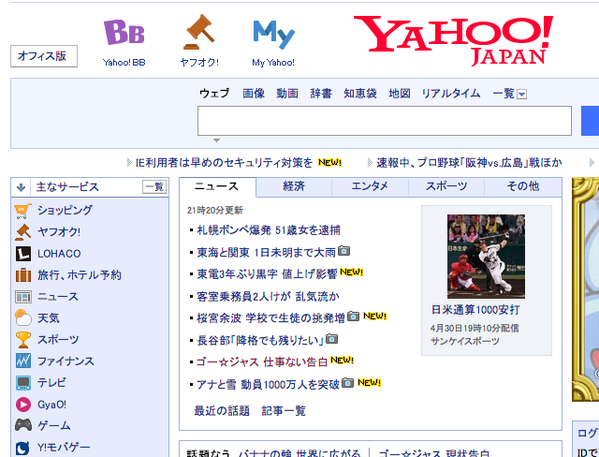Click the オフィス版 button

tap(44, 56)
